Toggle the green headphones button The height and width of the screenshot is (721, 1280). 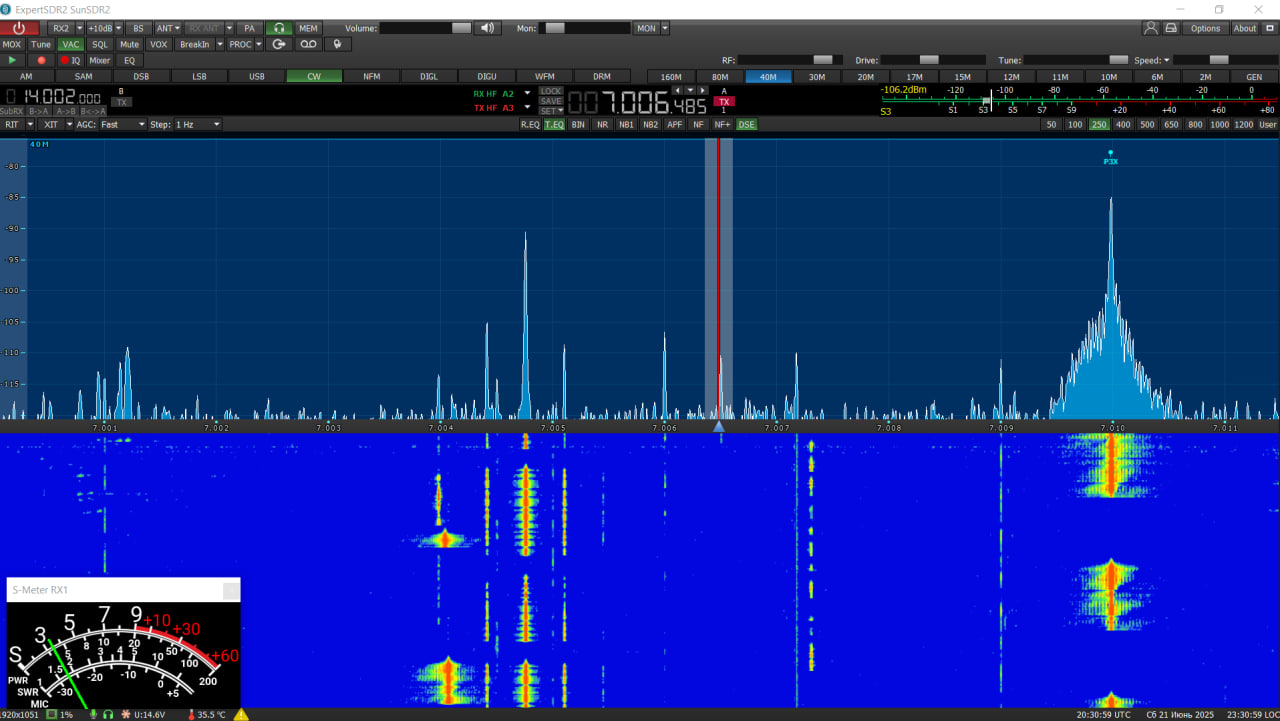pos(279,28)
